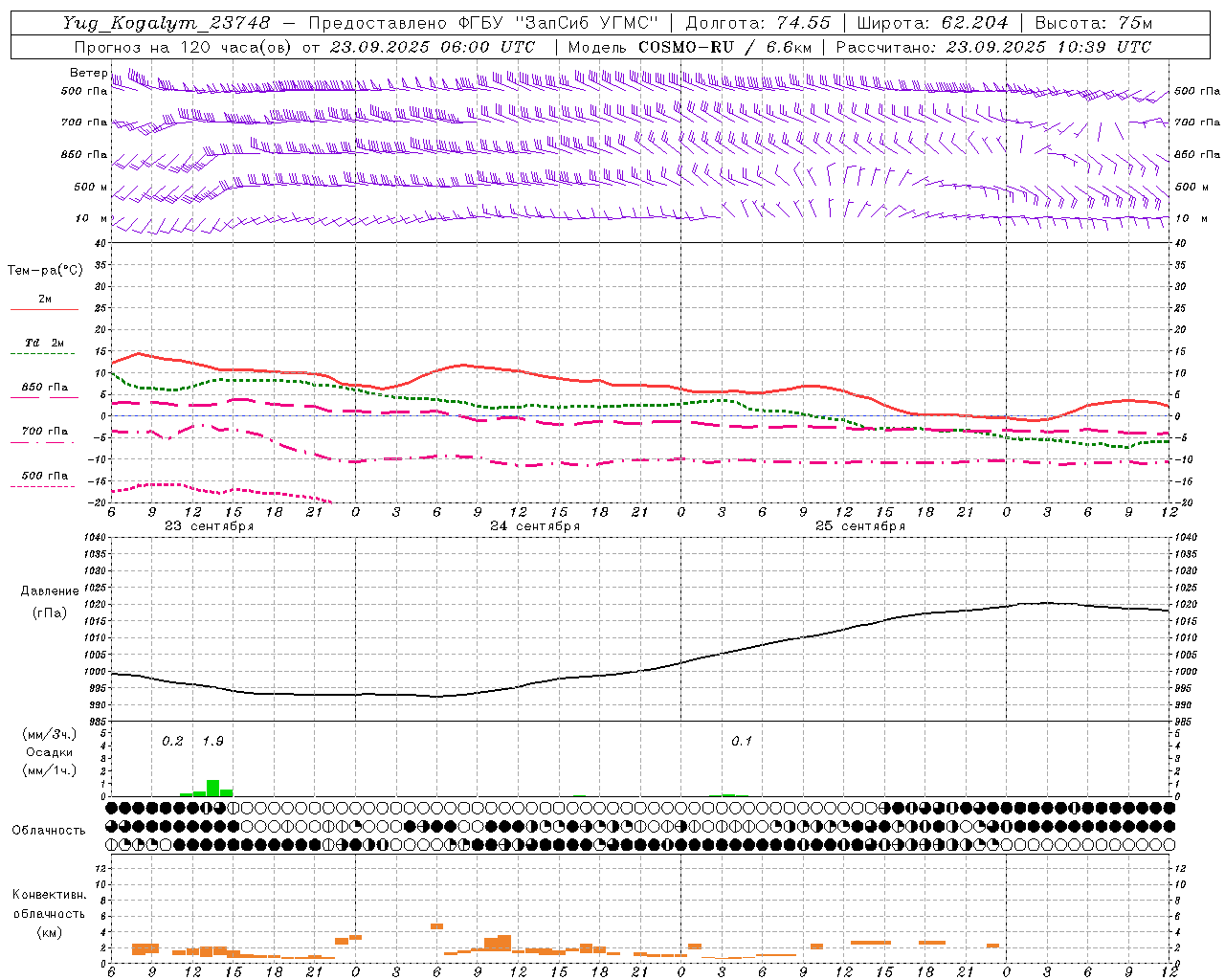Click the Давление pressure panel label
The width and height of the screenshot is (1225, 980).
coord(49,591)
